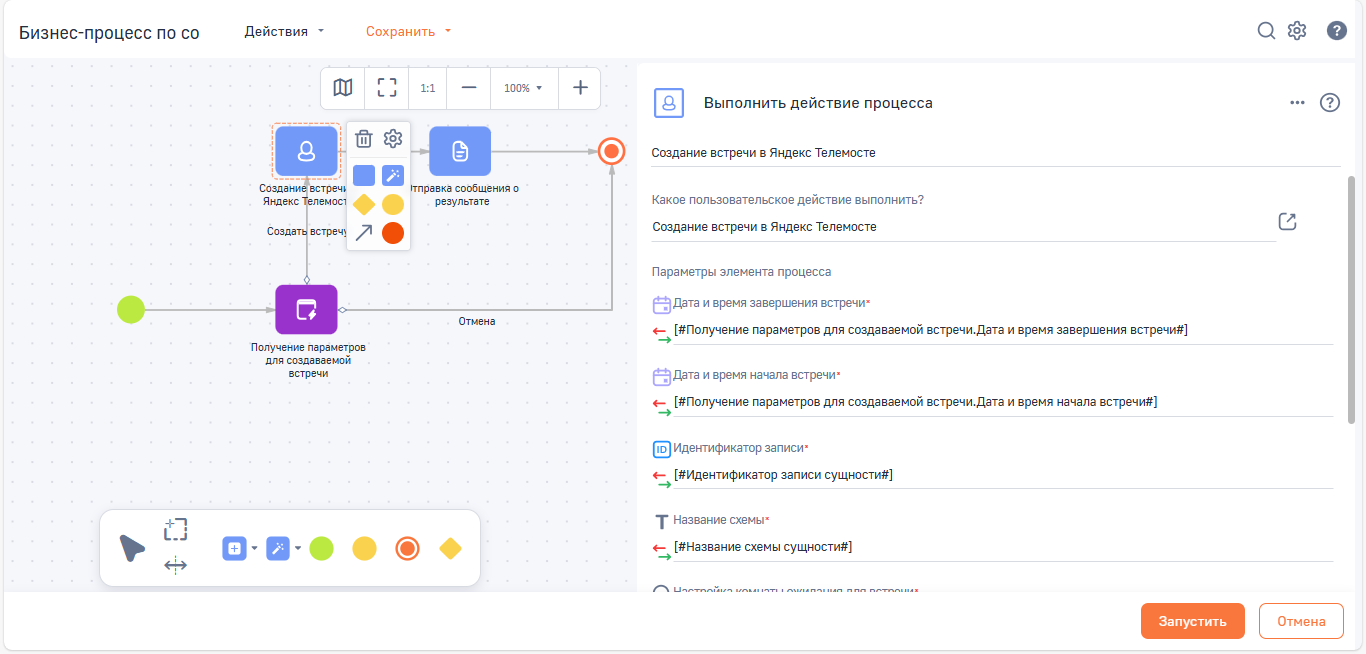The image size is (1366, 654).
Task: Open the 100% zoom level dropdown
Action: tap(523, 88)
